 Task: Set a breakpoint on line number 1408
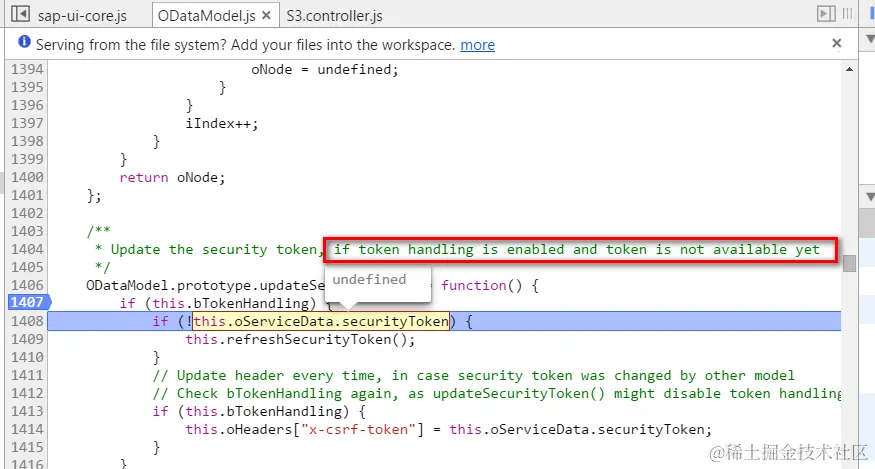tap(27, 321)
